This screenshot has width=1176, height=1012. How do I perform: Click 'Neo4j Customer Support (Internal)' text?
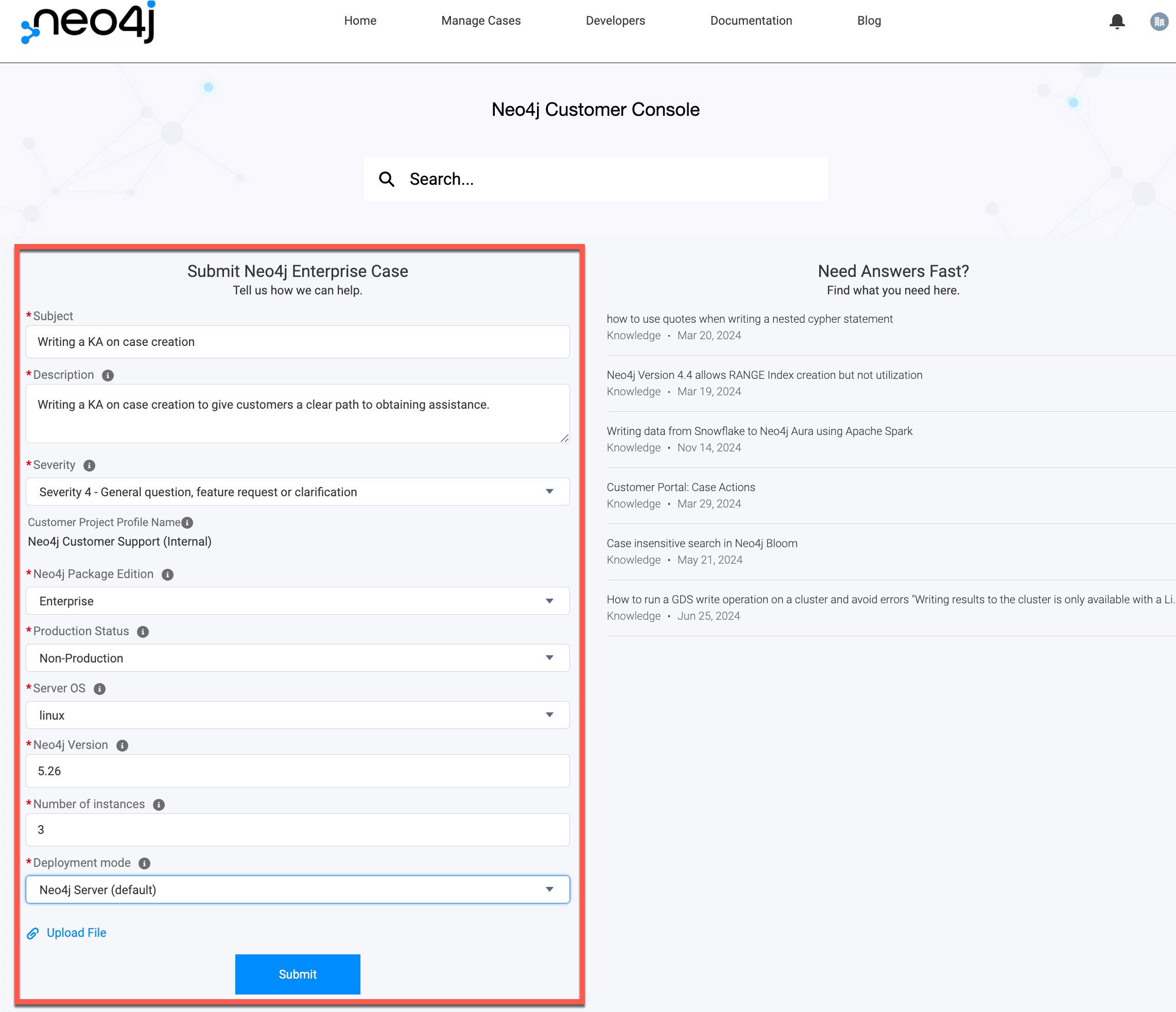(x=120, y=543)
